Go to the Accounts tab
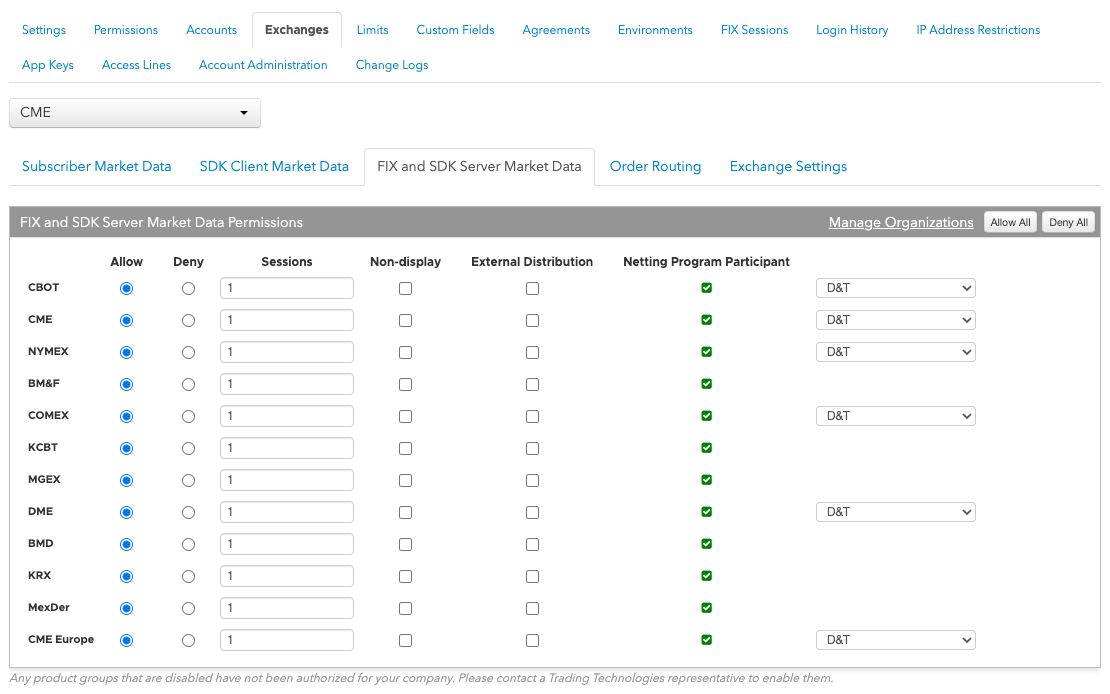The image size is (1110, 694). [x=212, y=30]
